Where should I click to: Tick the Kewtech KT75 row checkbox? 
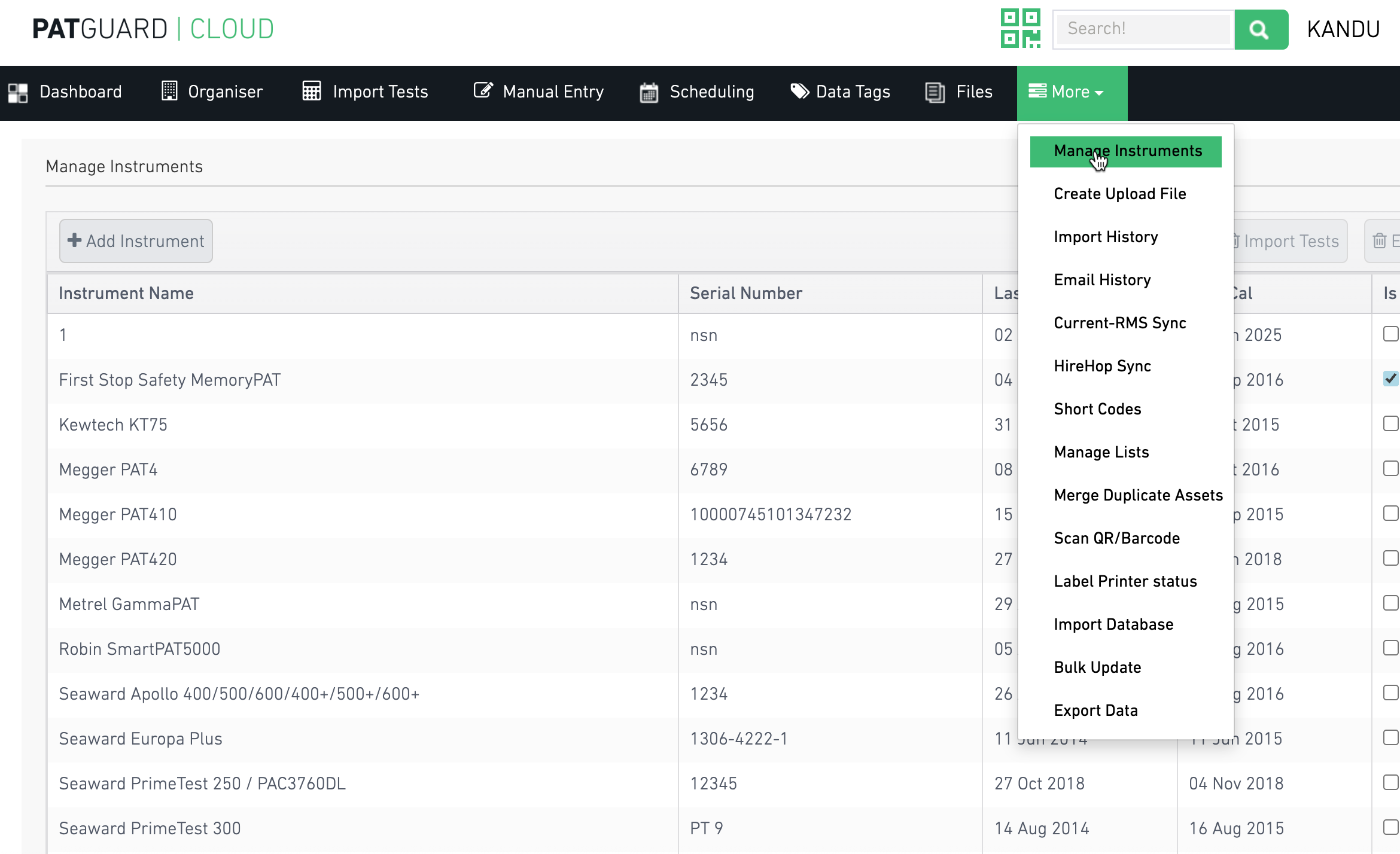(1390, 423)
